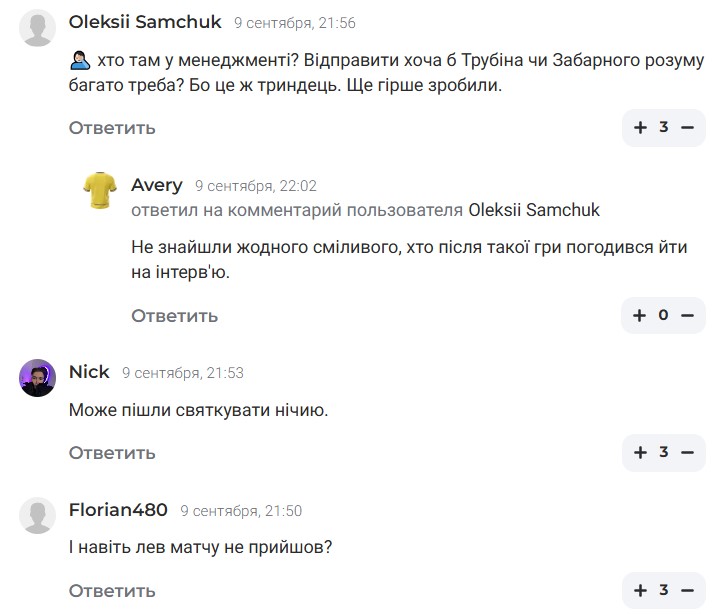This screenshot has width=722, height=614.
Task: Downvote Avery's reply with minus icon
Action: coord(687,316)
